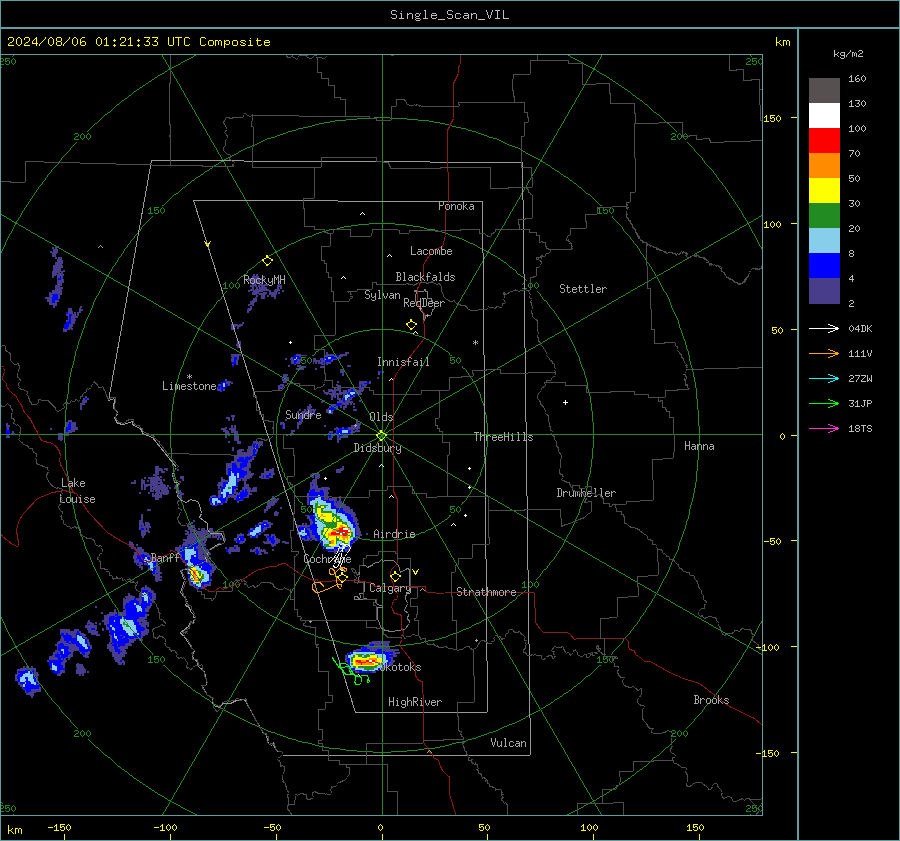Click the Sylvan label

tap(382, 295)
